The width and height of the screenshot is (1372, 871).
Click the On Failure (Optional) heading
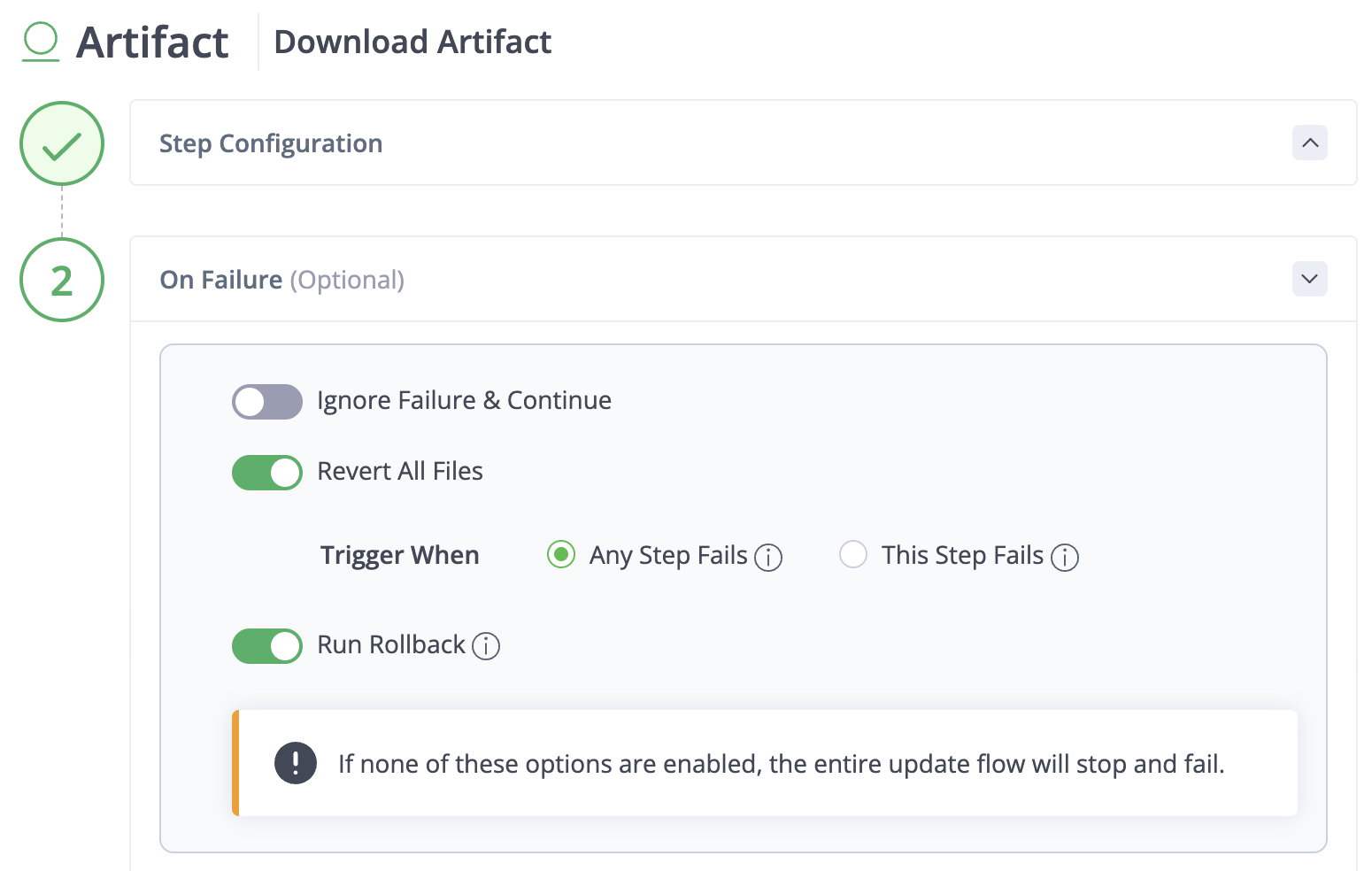tap(281, 280)
